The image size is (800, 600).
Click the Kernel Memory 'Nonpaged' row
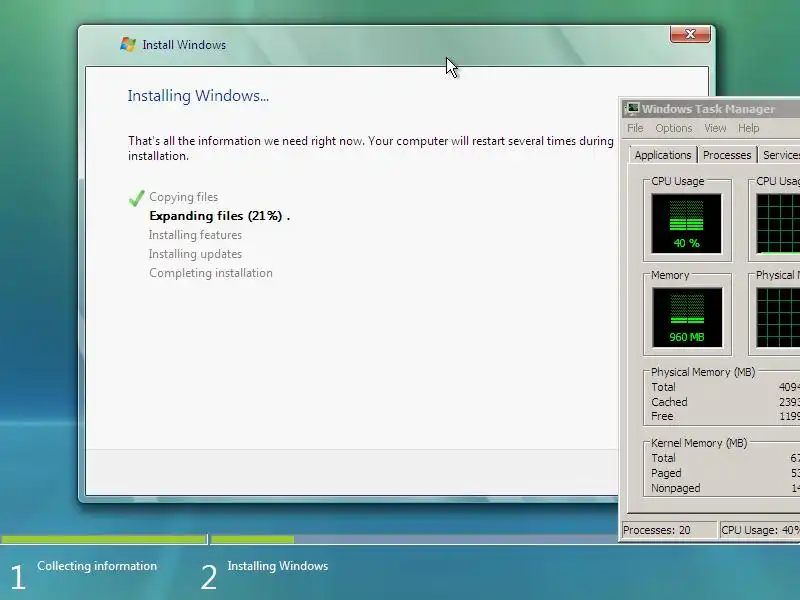pyautogui.click(x=725, y=488)
